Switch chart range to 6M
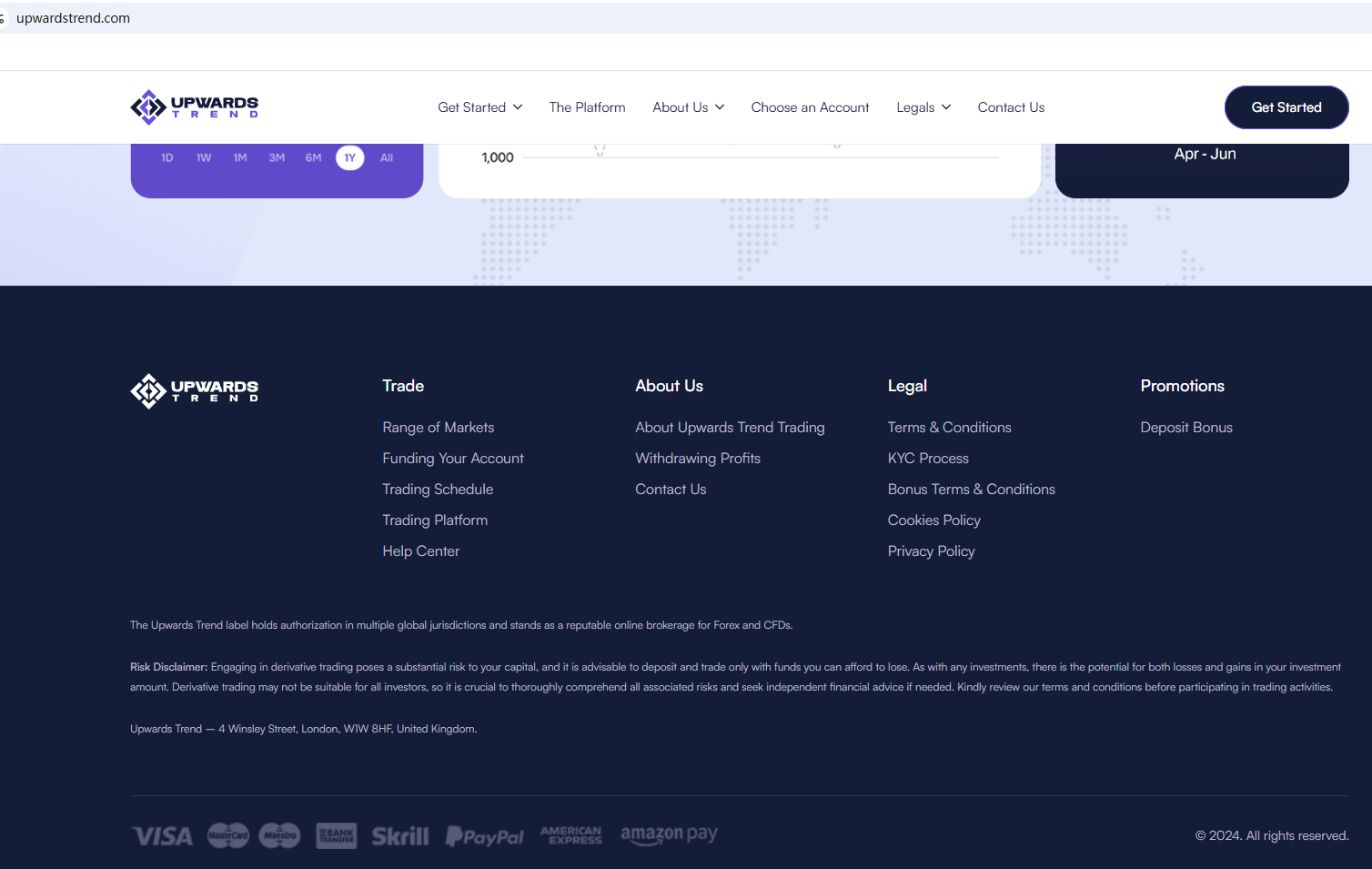Viewport: 1372px width, 869px height. (313, 158)
